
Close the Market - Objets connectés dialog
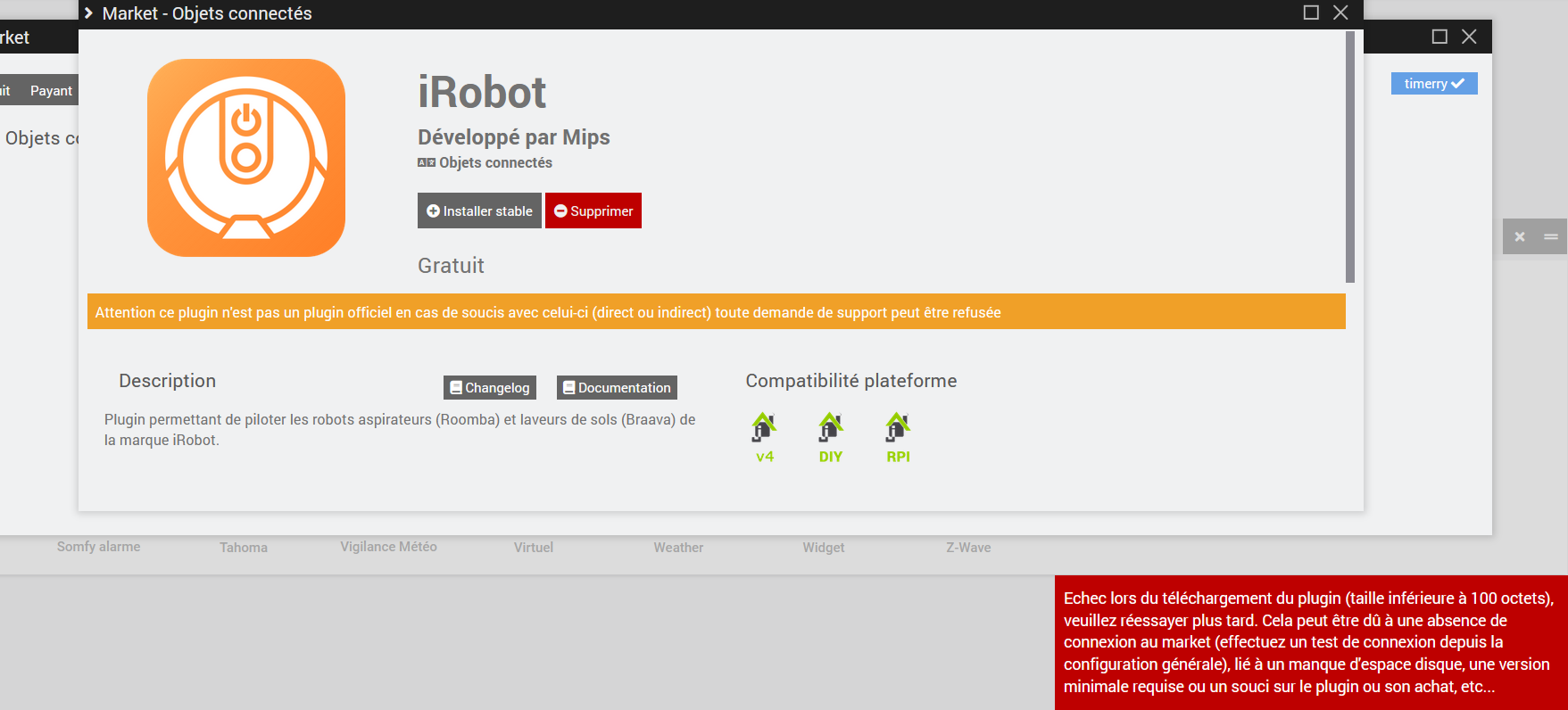pos(1340,12)
